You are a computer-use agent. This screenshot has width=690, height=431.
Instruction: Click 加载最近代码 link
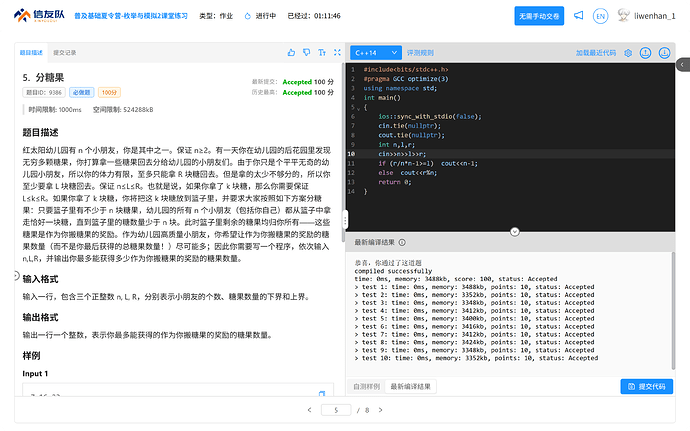596,53
